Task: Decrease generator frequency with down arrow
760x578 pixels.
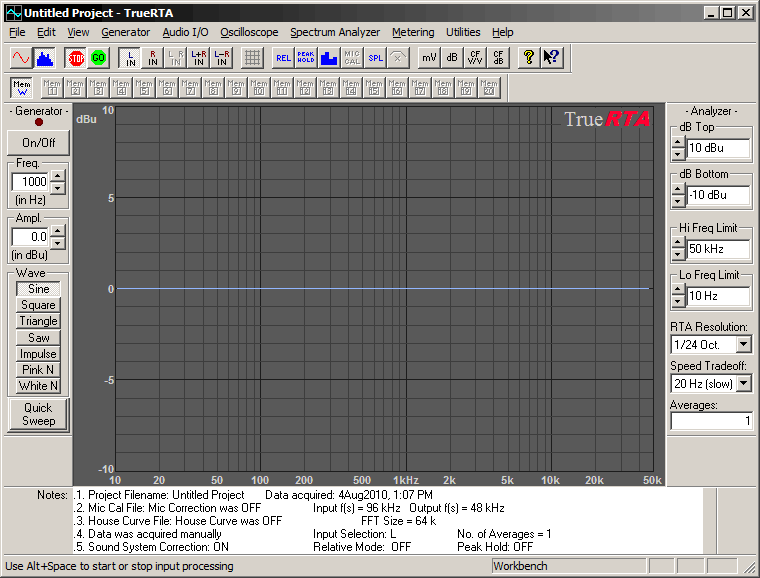Action: coord(57,188)
